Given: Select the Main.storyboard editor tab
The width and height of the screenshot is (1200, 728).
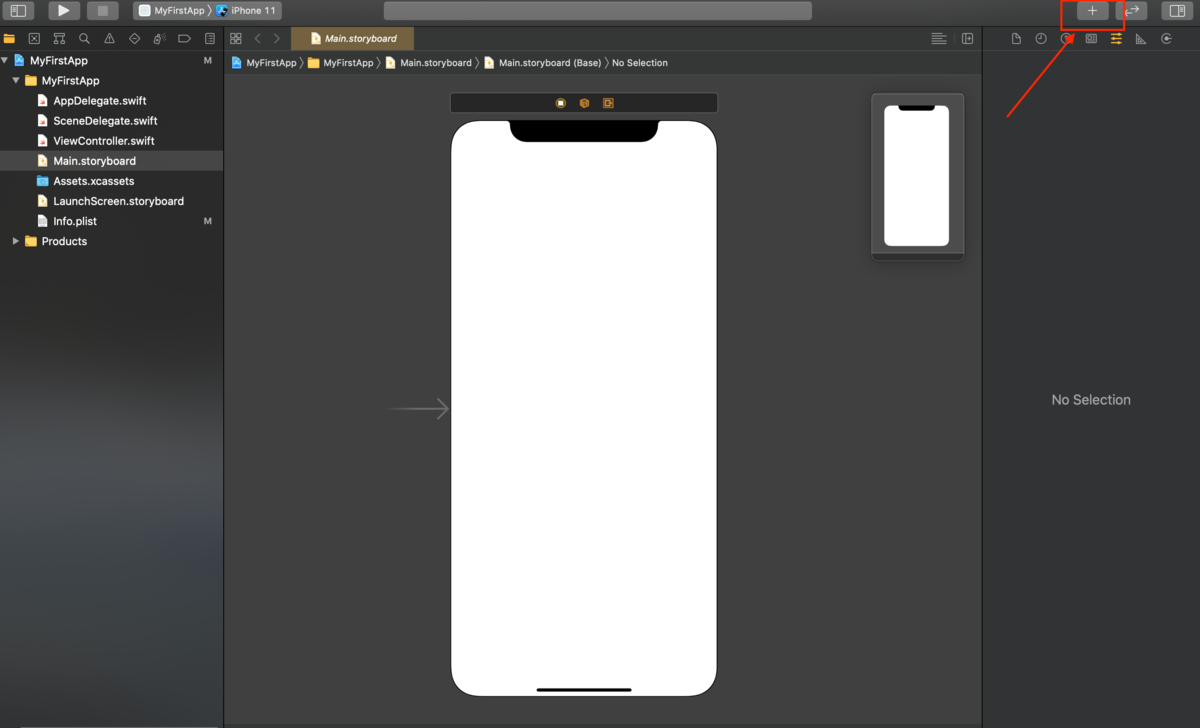Looking at the screenshot, I should coord(352,39).
